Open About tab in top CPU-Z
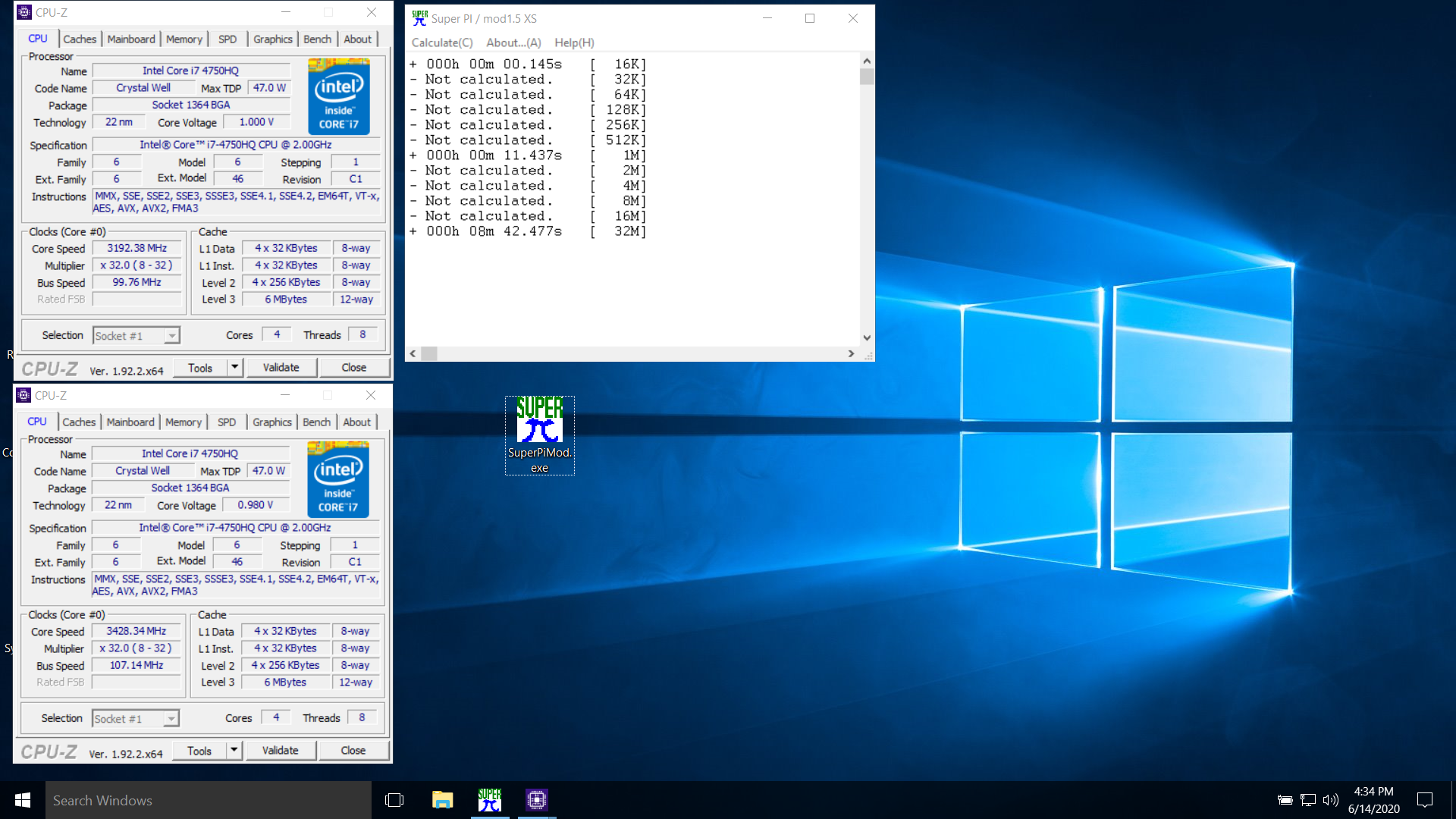Image resolution: width=1456 pixels, height=819 pixels. 358,39
